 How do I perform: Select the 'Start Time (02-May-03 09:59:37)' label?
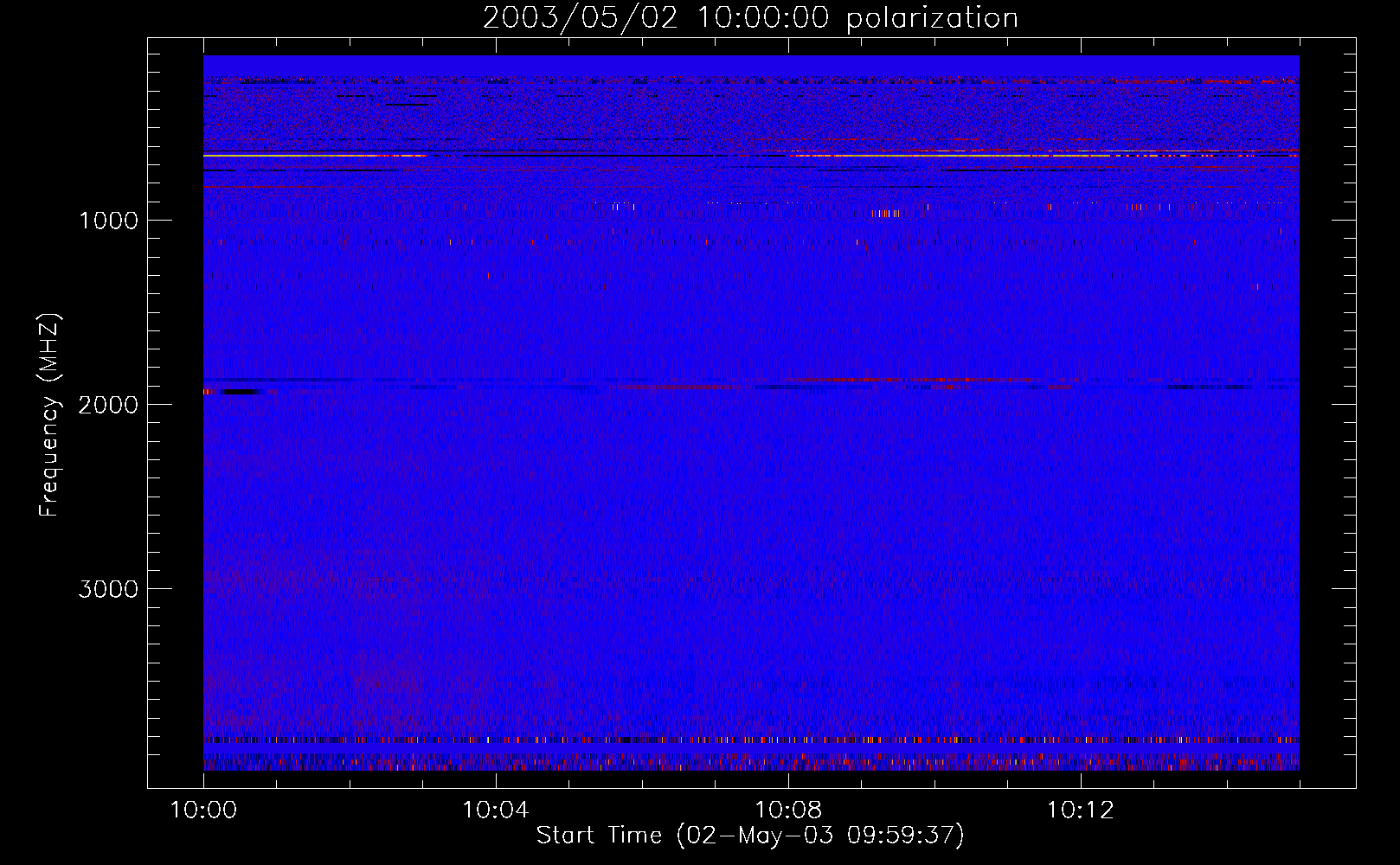pos(750,836)
